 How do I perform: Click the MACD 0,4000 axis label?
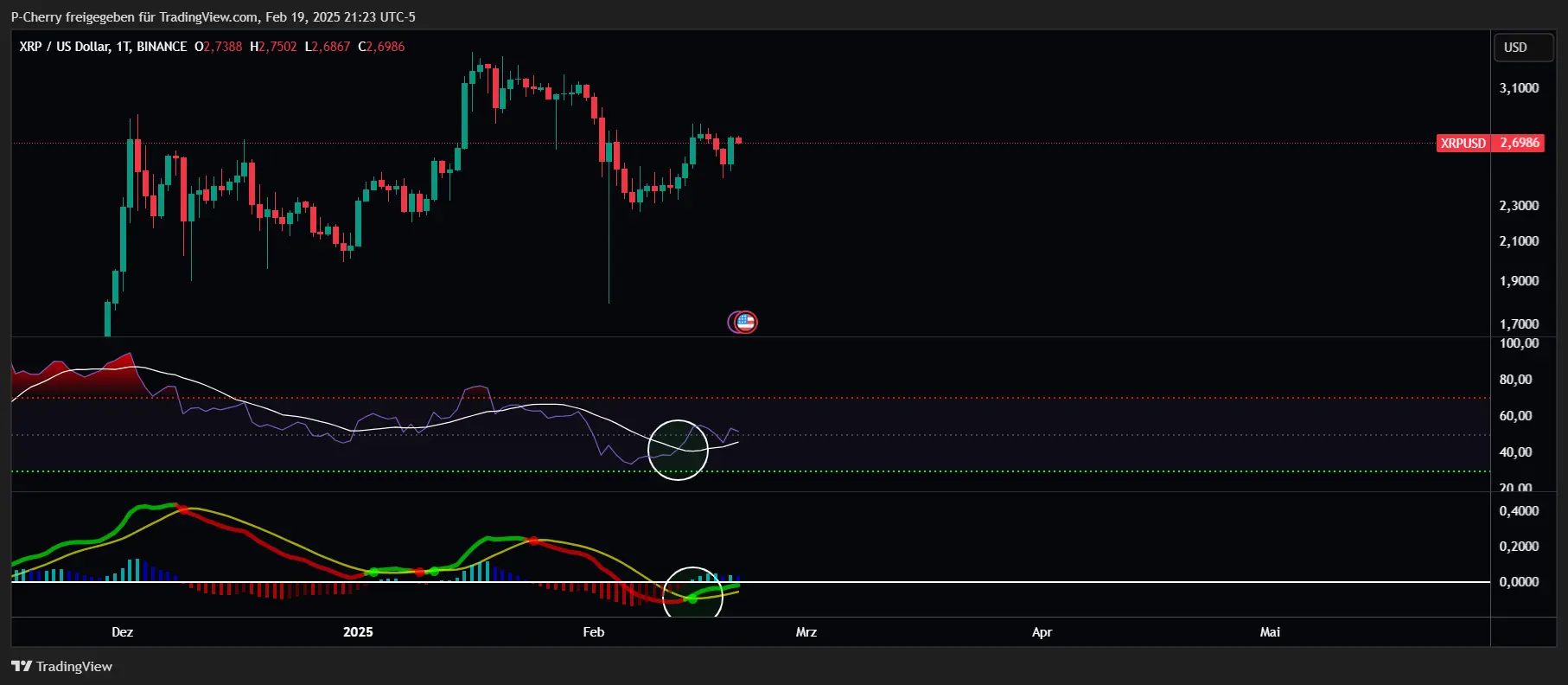[x=1519, y=511]
